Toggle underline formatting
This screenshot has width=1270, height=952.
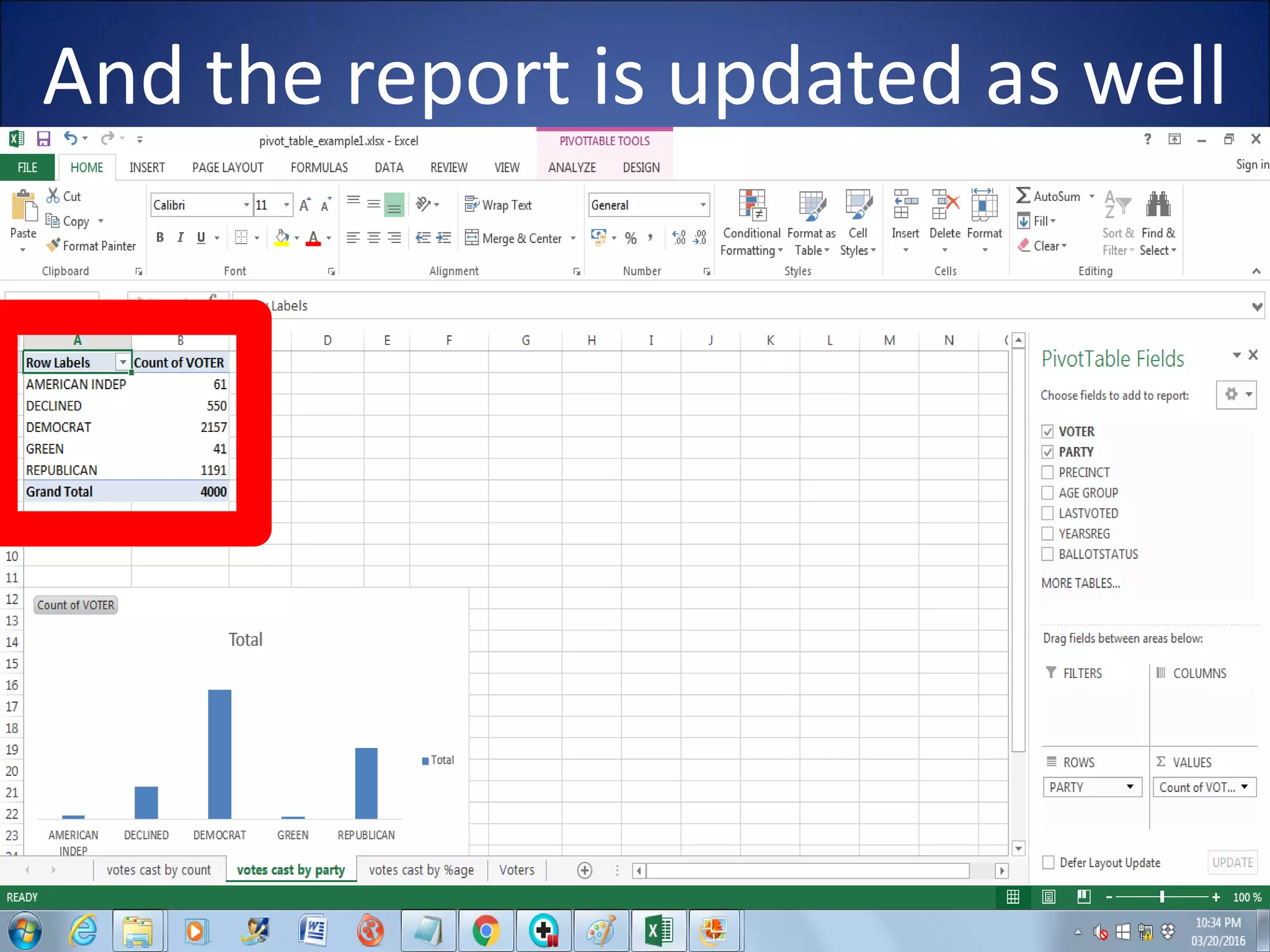point(201,237)
